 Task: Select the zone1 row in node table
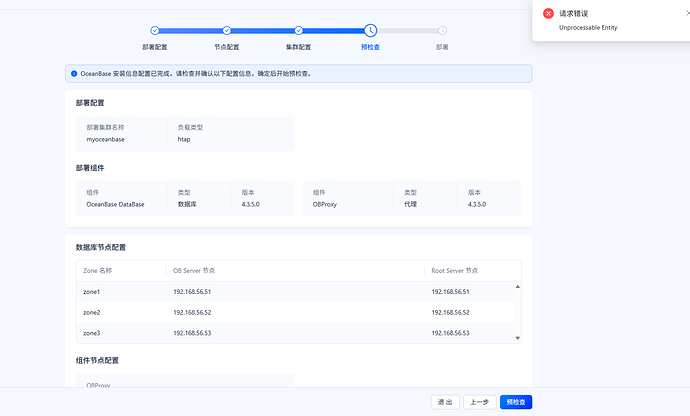click(296, 292)
